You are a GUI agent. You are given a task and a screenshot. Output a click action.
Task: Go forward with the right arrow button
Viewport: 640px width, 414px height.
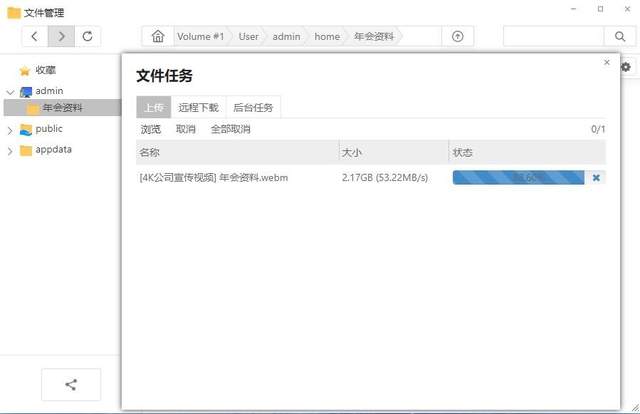(x=61, y=36)
